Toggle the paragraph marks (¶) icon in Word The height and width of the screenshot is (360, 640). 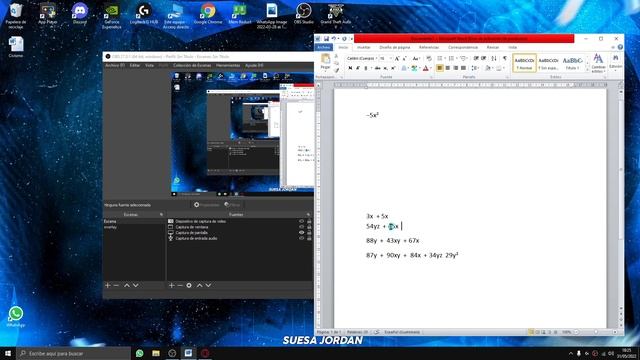(x=504, y=58)
